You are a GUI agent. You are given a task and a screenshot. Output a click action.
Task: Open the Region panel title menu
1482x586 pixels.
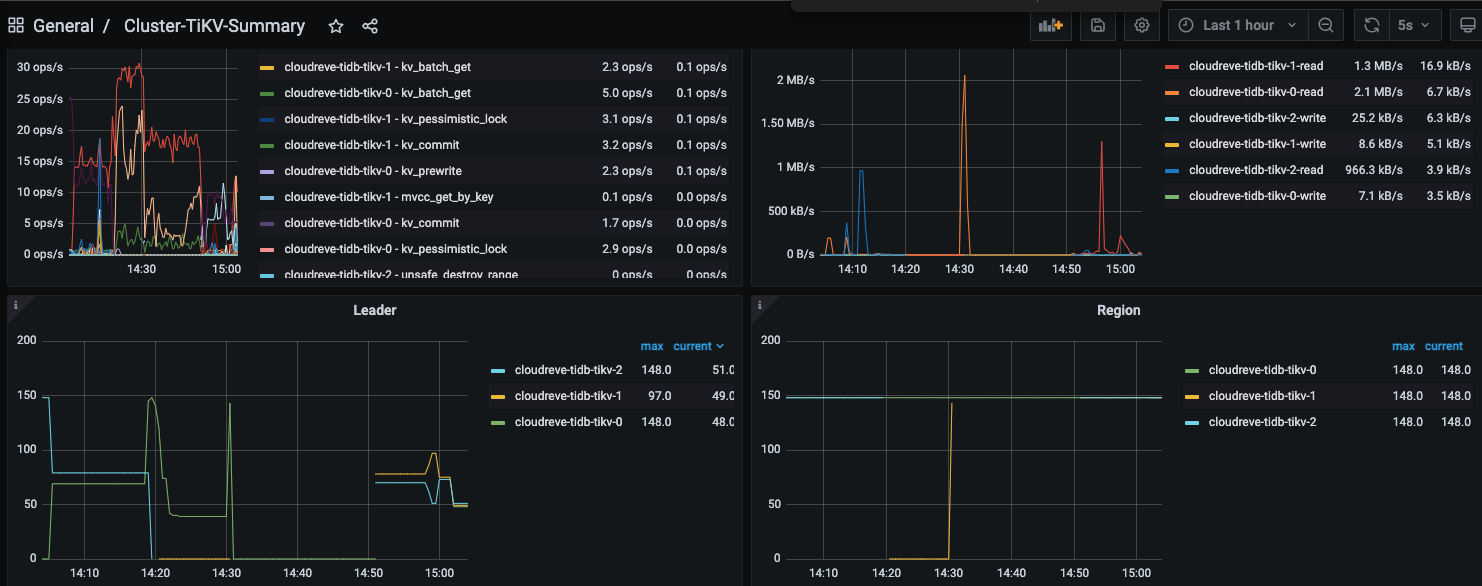coord(1118,310)
